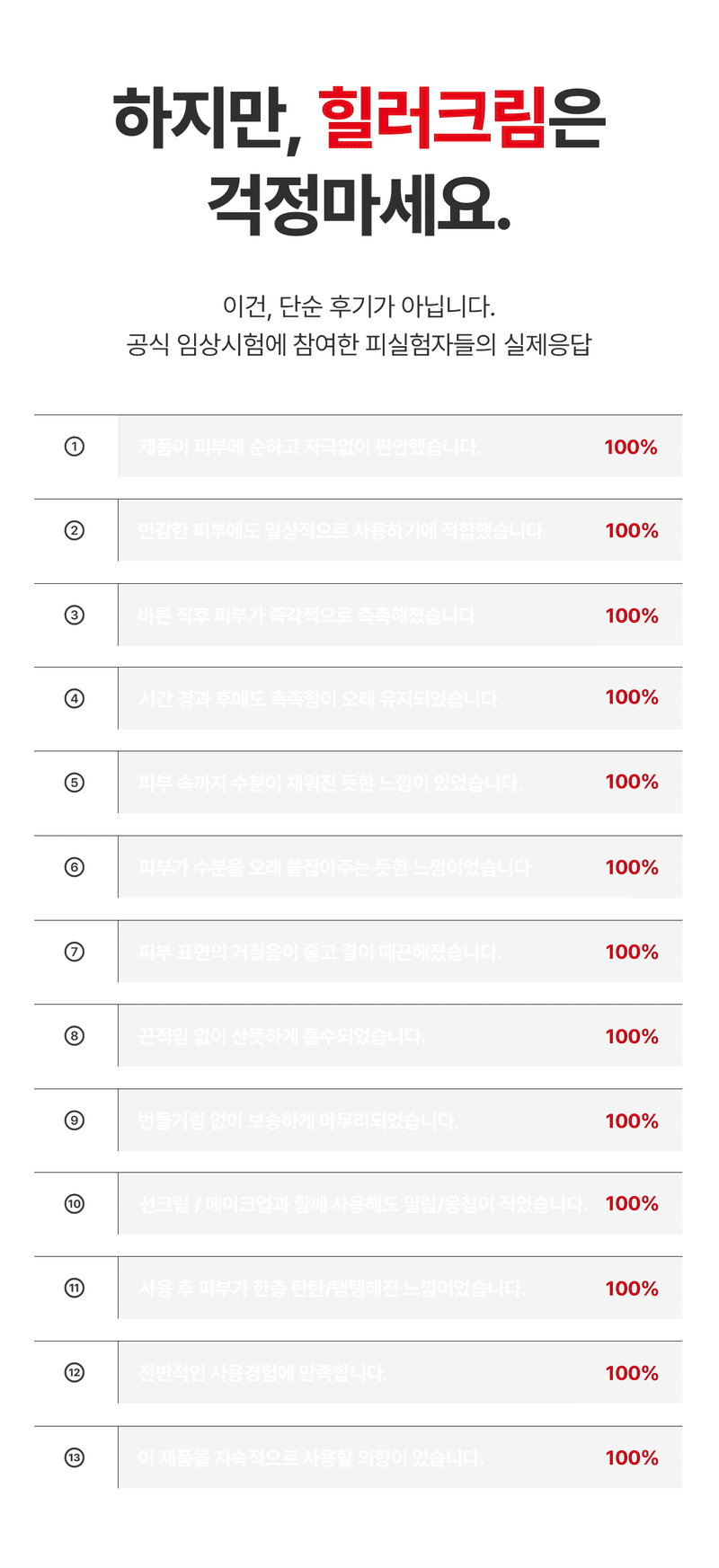
Task: Click the 공식 임상시험에 참여한 피실험자들의 실제응답 line
Action: [x=359, y=345]
